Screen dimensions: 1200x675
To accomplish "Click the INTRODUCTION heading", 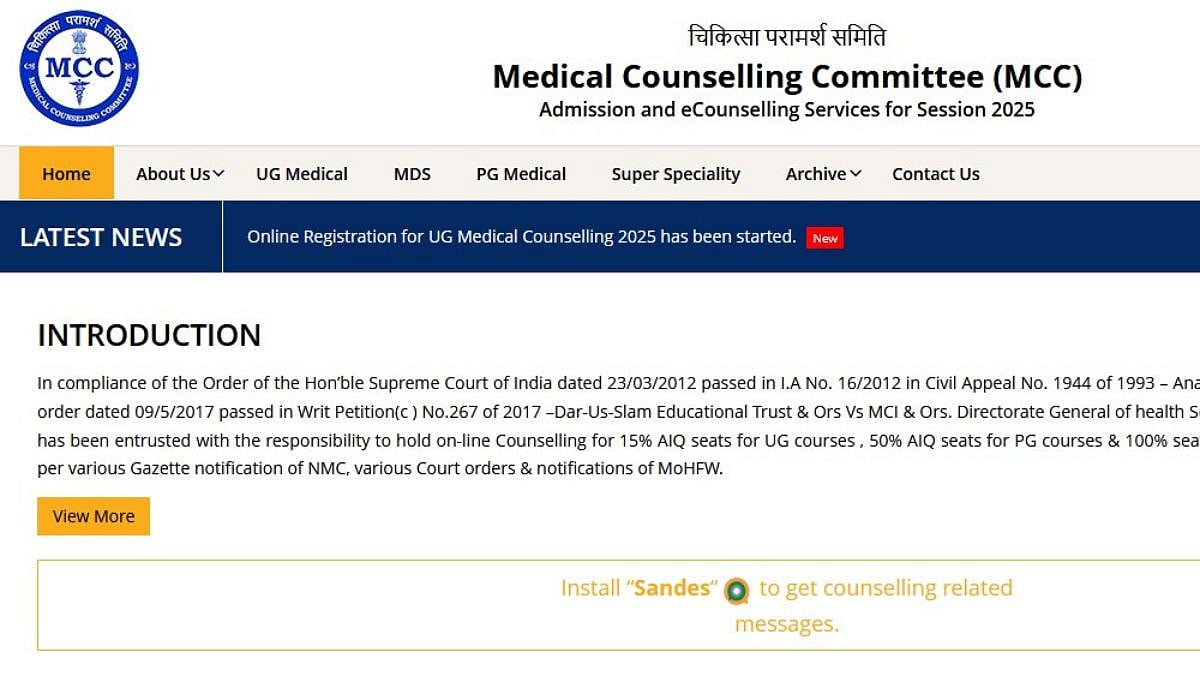I will tap(149, 335).
